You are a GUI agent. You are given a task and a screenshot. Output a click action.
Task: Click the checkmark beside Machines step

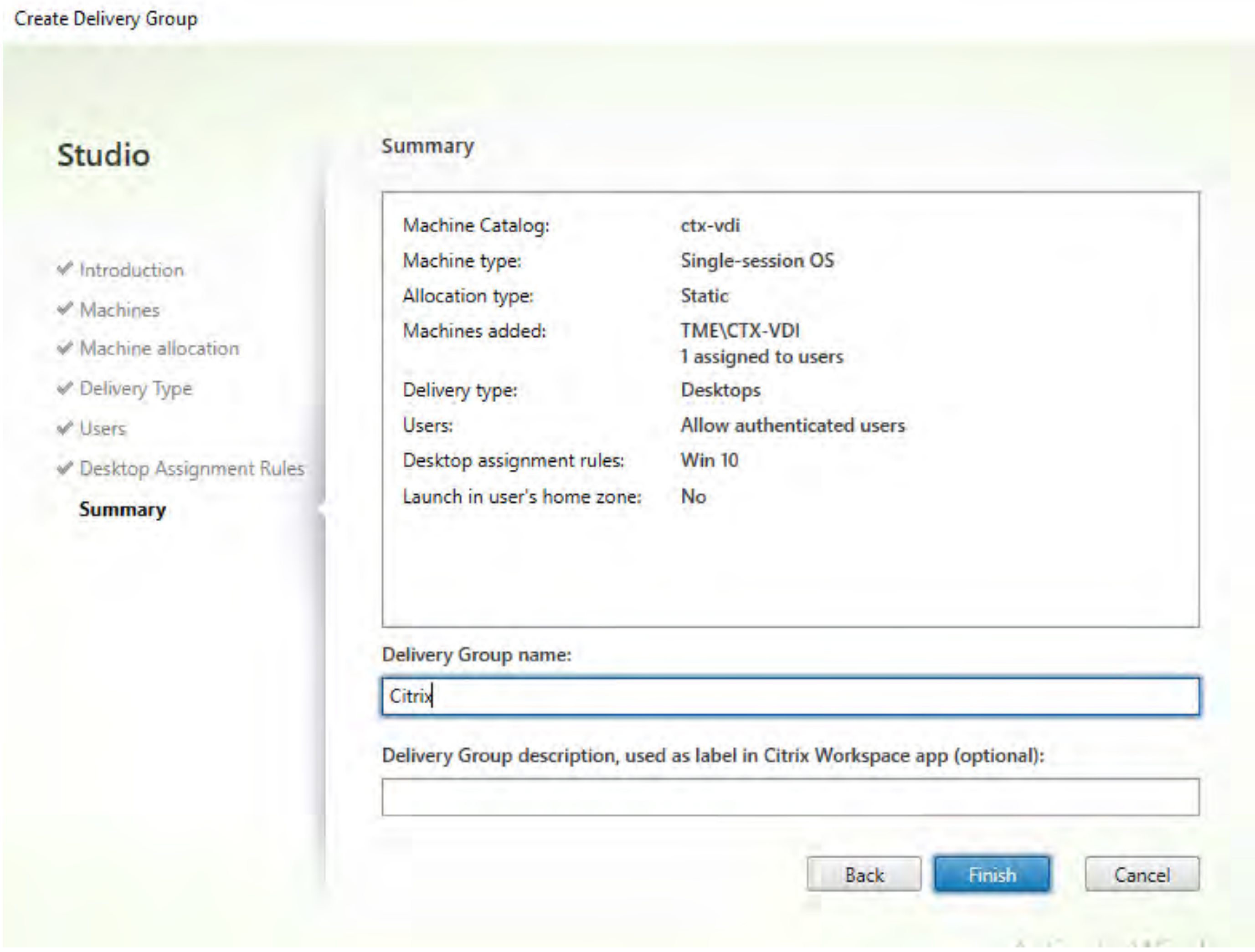(65, 310)
